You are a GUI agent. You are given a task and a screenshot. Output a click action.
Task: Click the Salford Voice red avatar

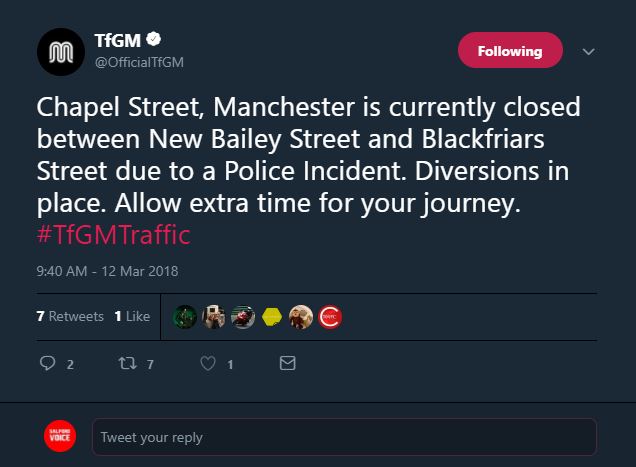(61, 437)
